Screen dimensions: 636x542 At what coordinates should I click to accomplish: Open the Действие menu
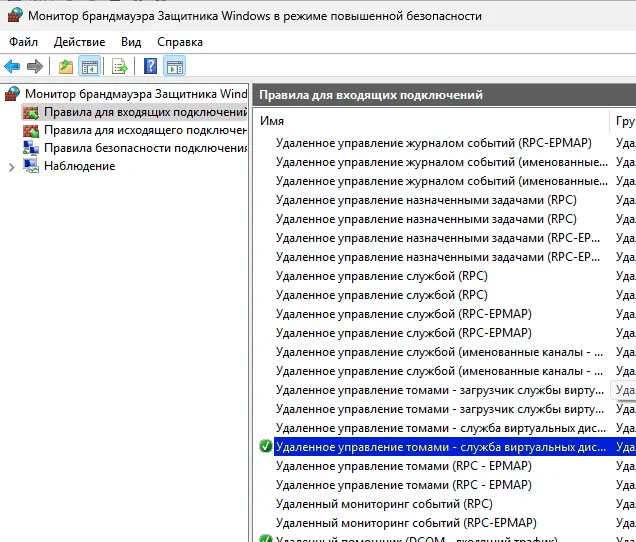(80, 42)
